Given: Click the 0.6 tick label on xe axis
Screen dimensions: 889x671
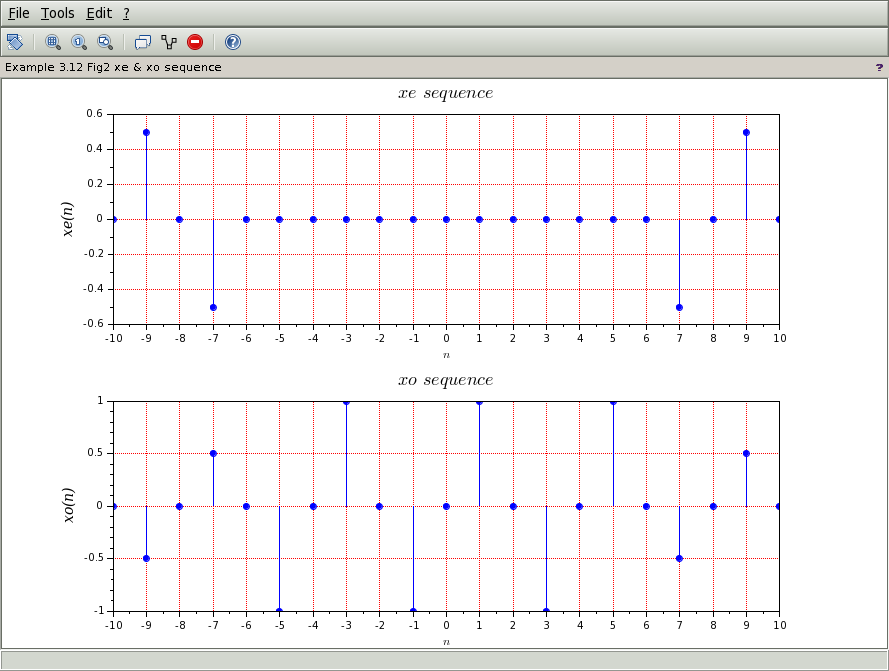Looking at the screenshot, I should pyautogui.click(x=95, y=113).
